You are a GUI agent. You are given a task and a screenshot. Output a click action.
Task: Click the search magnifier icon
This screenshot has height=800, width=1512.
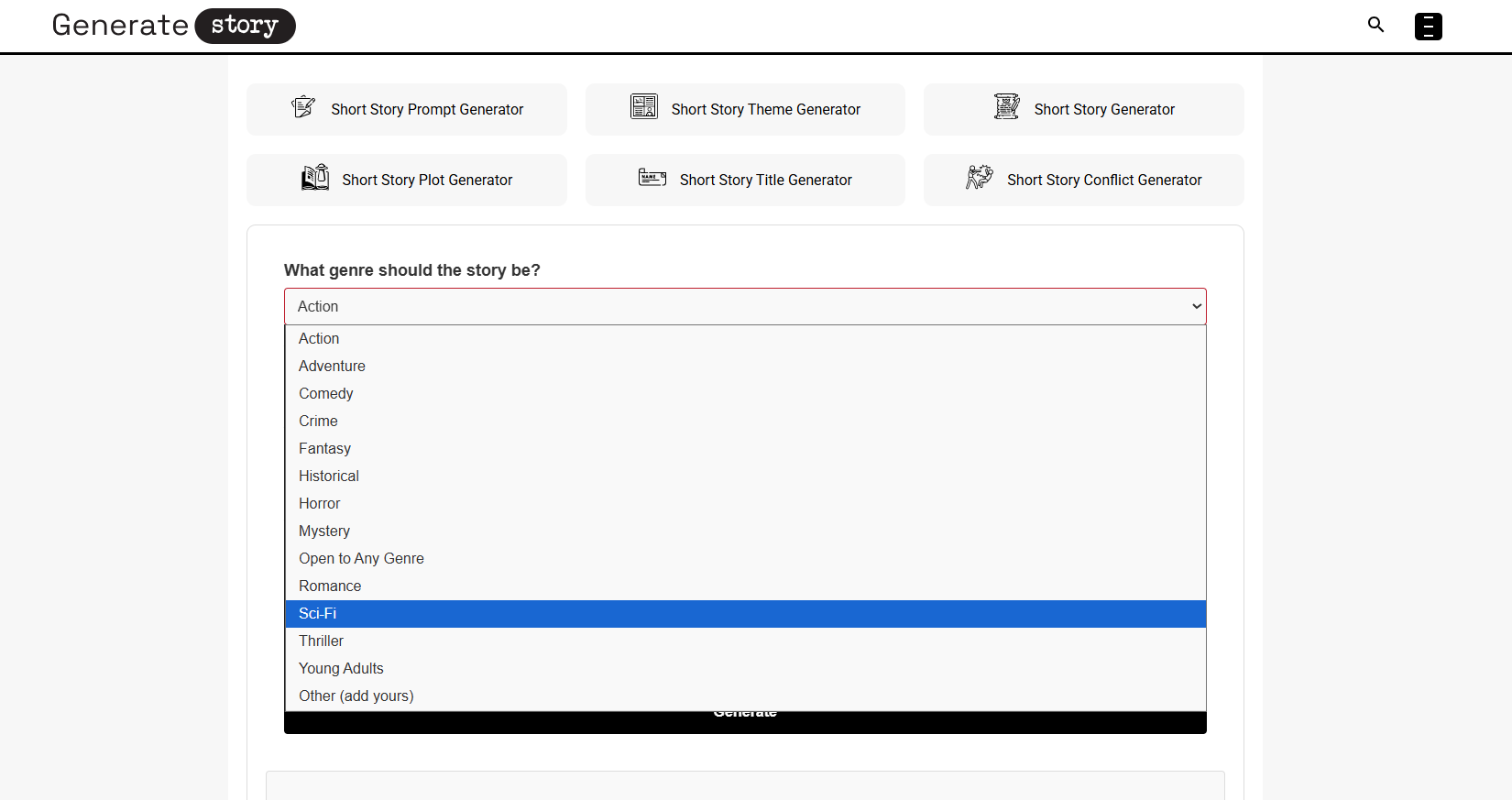click(1375, 25)
